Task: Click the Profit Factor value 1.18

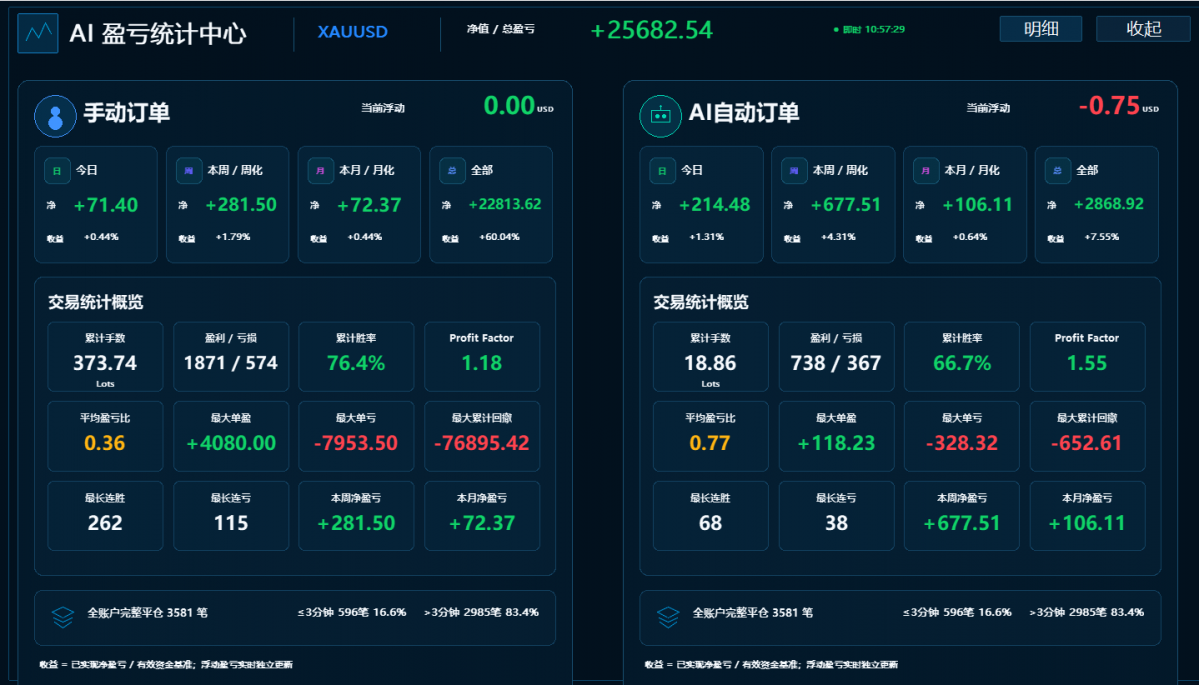Action: point(482,363)
